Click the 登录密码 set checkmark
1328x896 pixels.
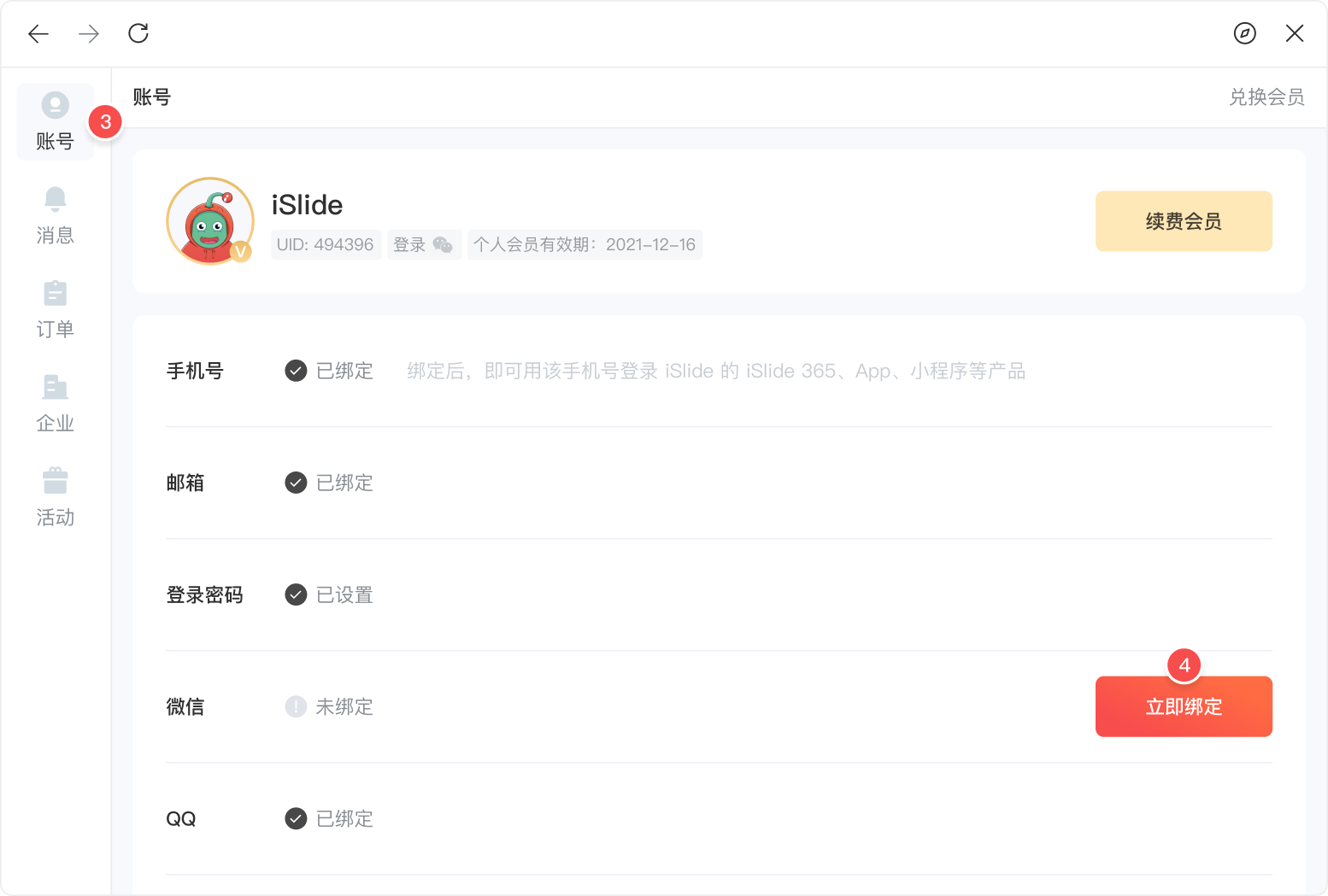coord(296,594)
